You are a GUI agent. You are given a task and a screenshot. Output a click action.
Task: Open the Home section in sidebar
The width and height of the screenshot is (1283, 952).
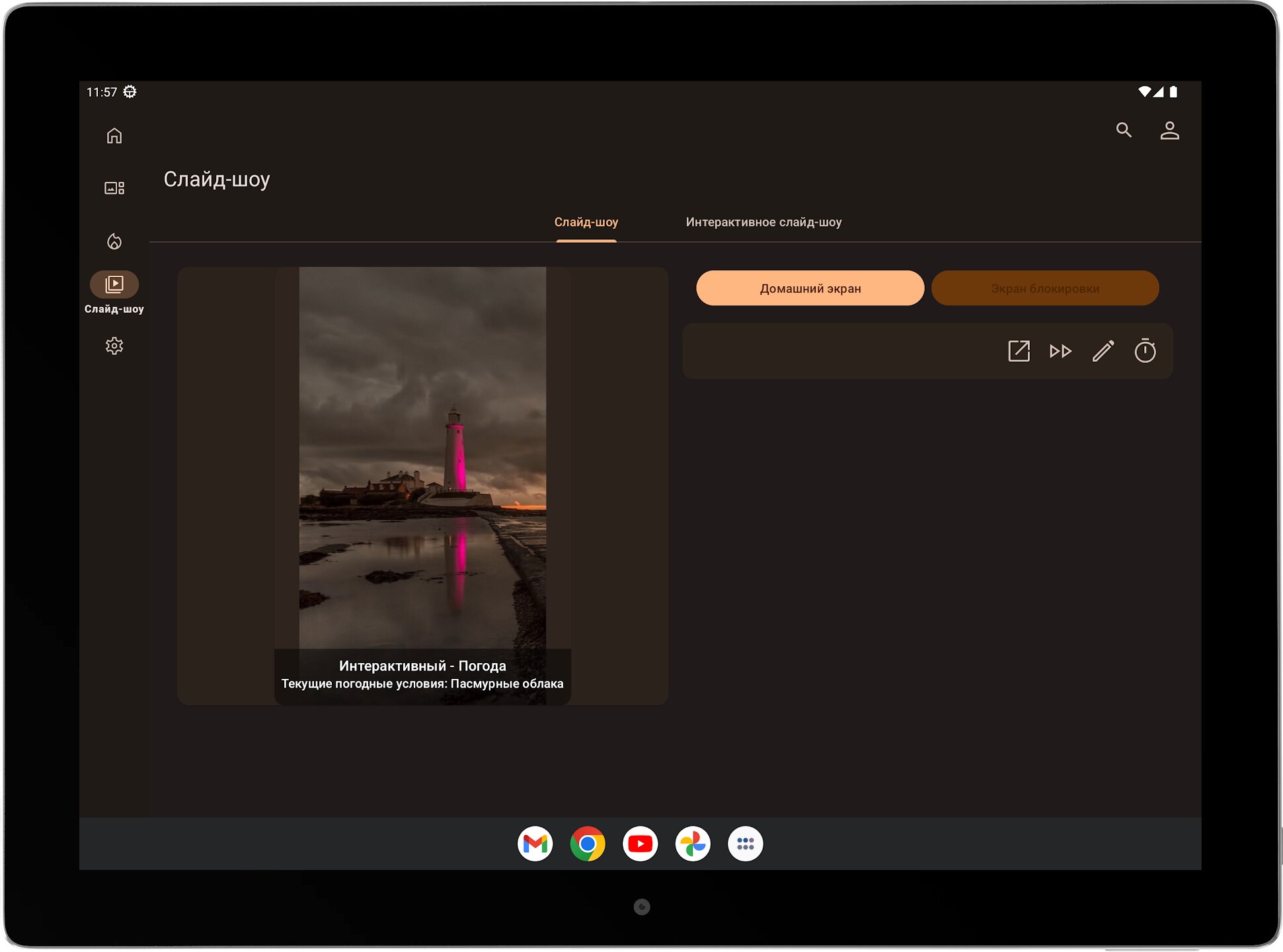tap(114, 136)
